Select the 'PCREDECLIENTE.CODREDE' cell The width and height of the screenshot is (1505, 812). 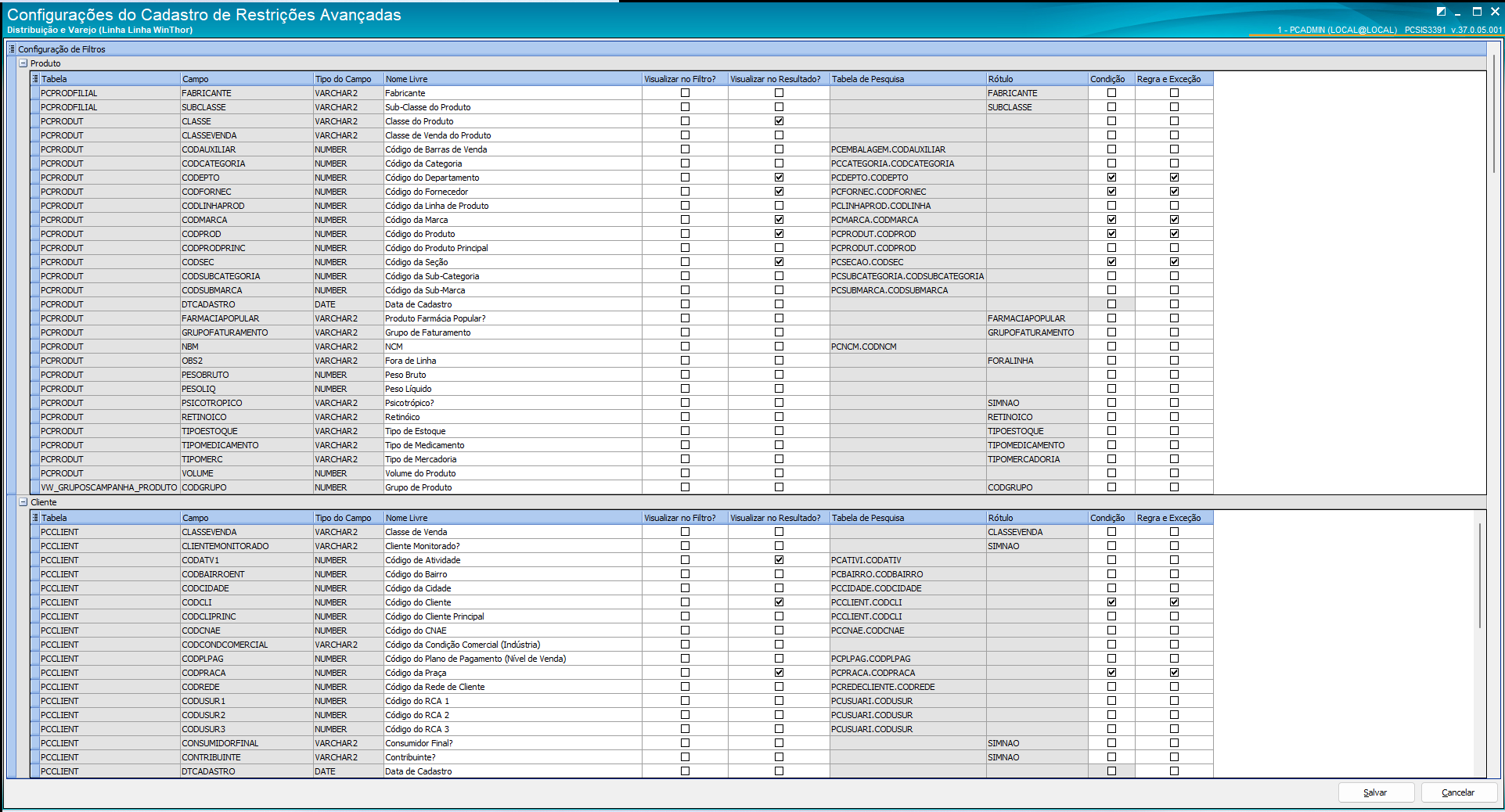click(x=908, y=687)
